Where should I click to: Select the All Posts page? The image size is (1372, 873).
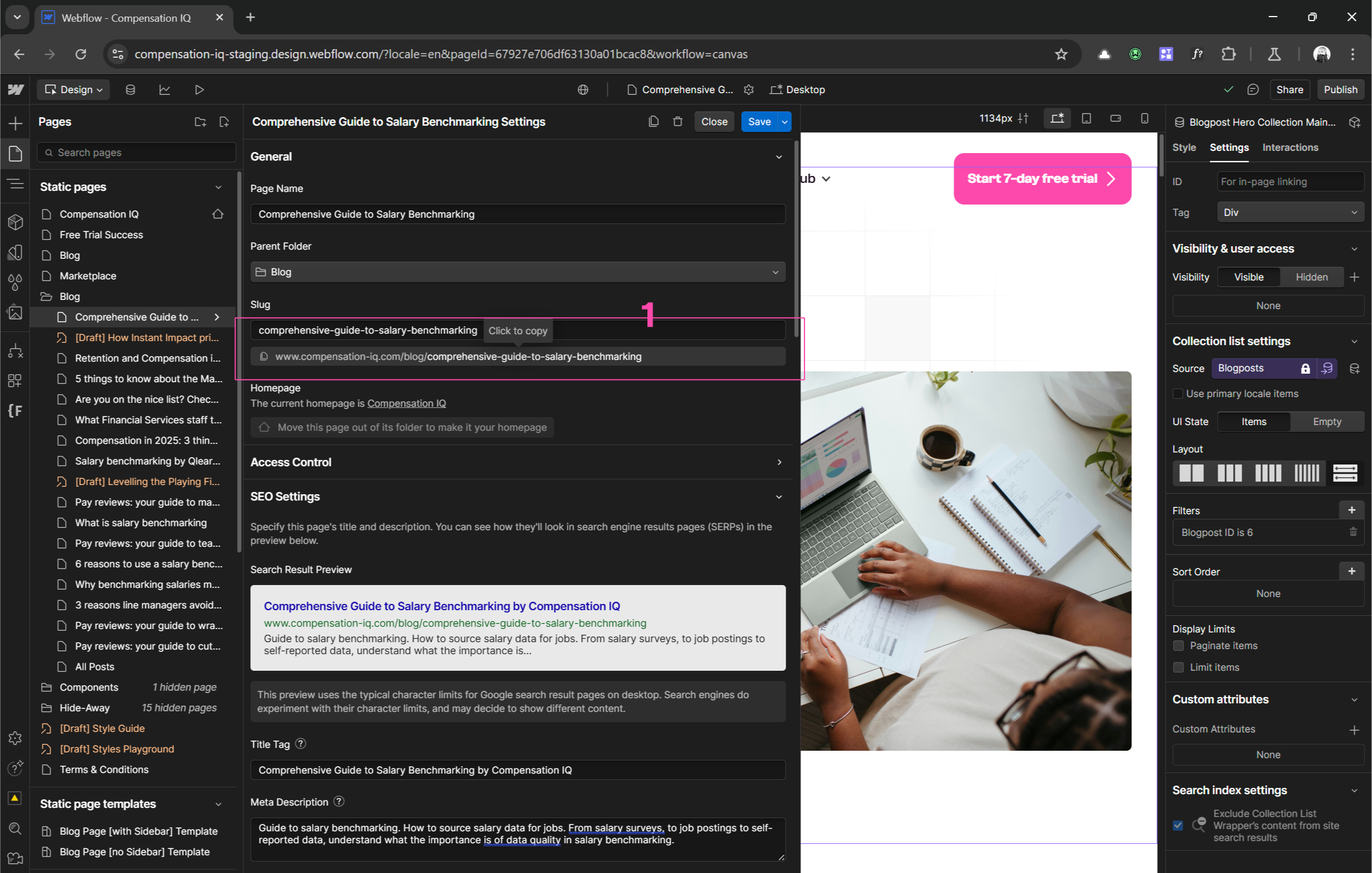pyautogui.click(x=94, y=667)
